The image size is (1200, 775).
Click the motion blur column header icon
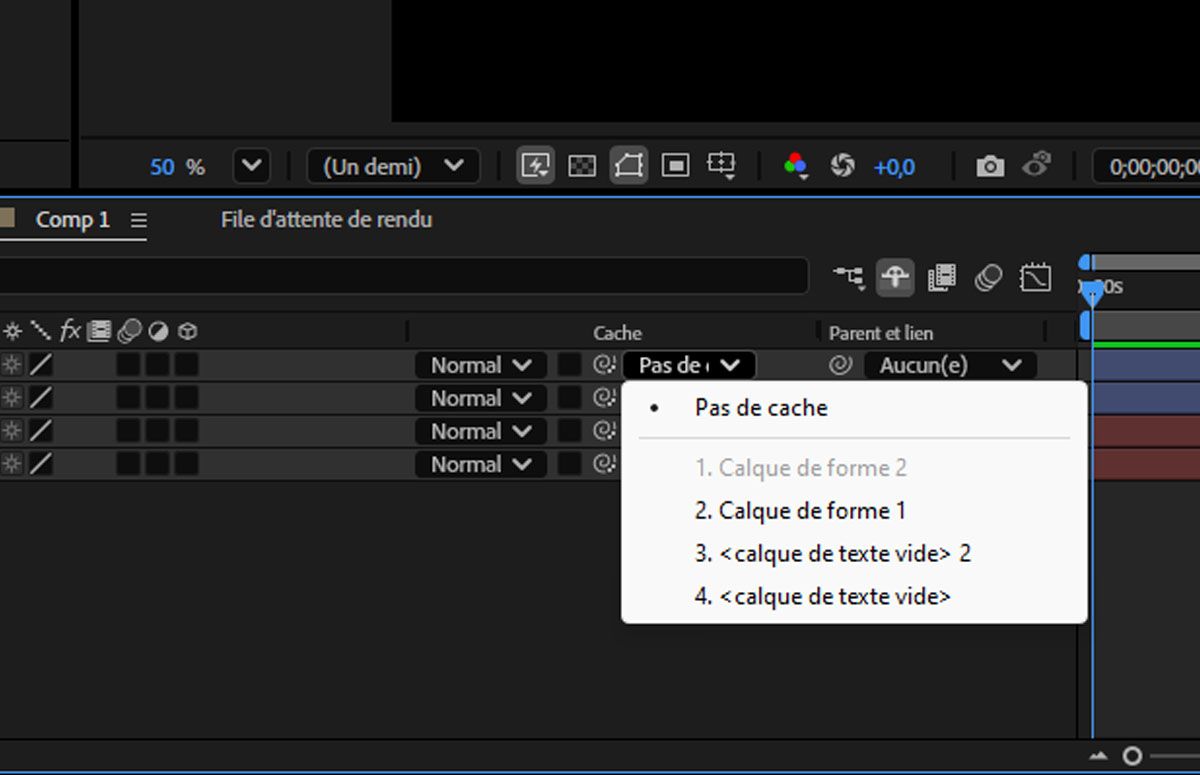coord(128,331)
